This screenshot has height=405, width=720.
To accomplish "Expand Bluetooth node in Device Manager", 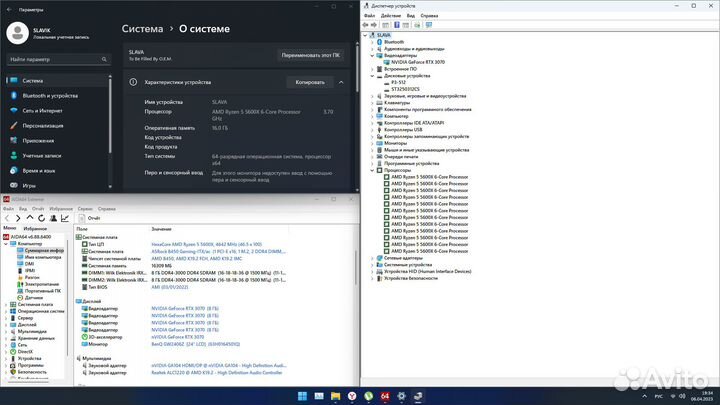I will 372,42.
